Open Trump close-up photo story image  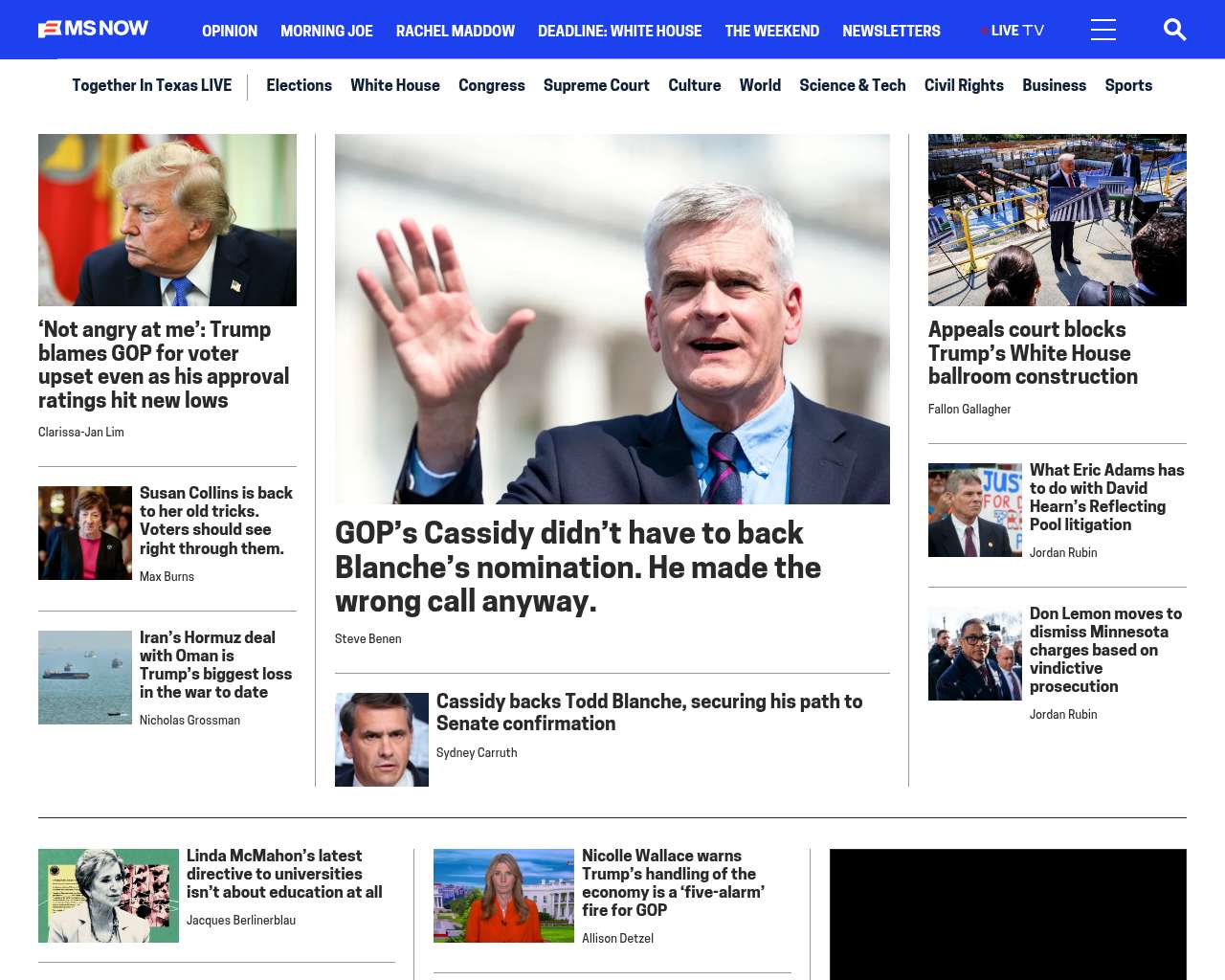pos(167,220)
